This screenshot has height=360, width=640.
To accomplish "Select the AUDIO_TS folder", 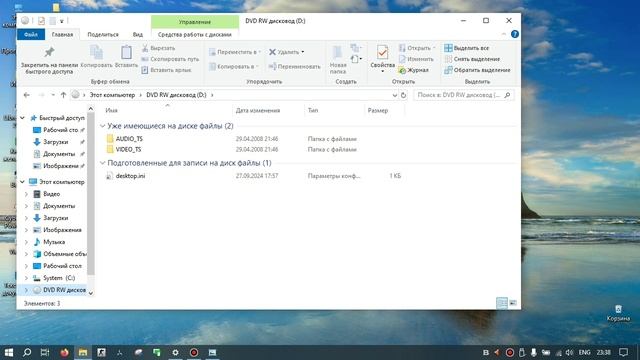I will (129, 139).
